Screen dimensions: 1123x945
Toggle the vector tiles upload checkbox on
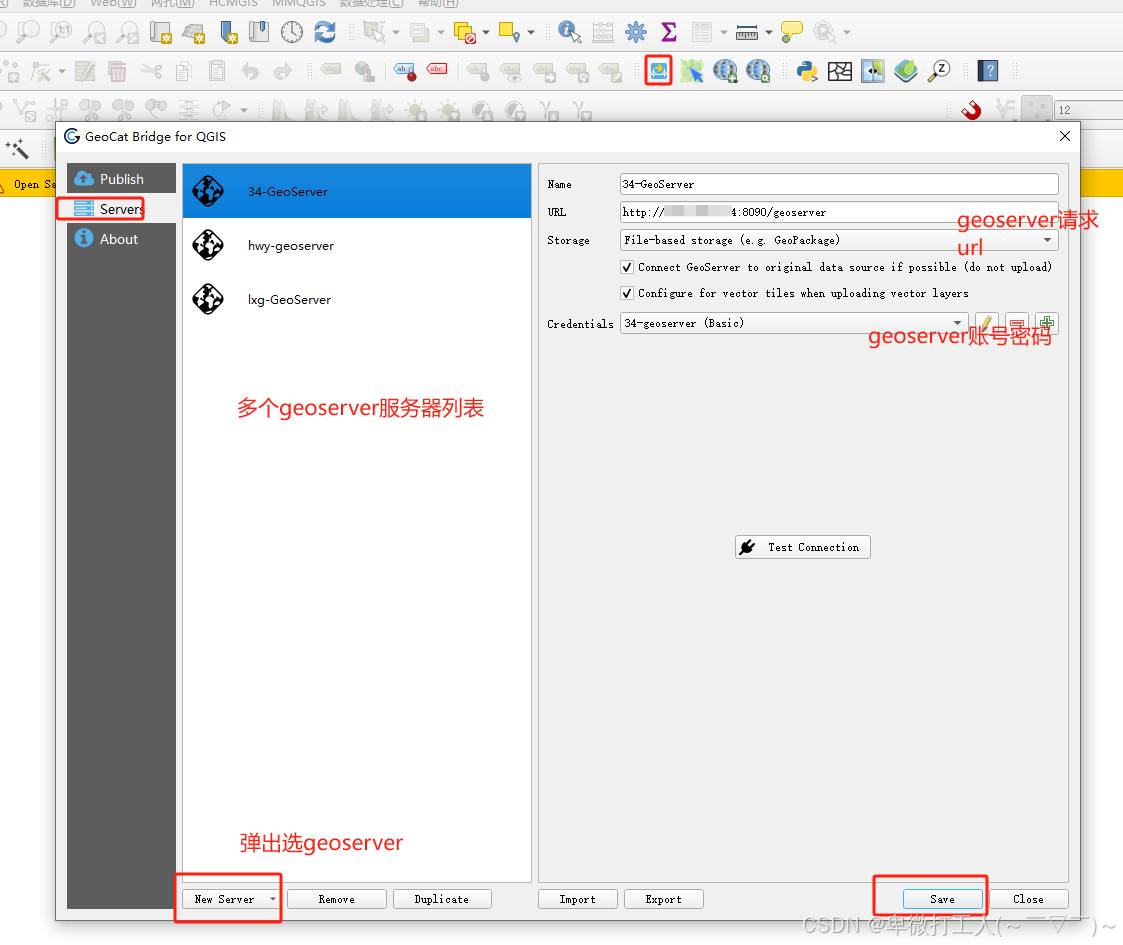(x=627, y=293)
